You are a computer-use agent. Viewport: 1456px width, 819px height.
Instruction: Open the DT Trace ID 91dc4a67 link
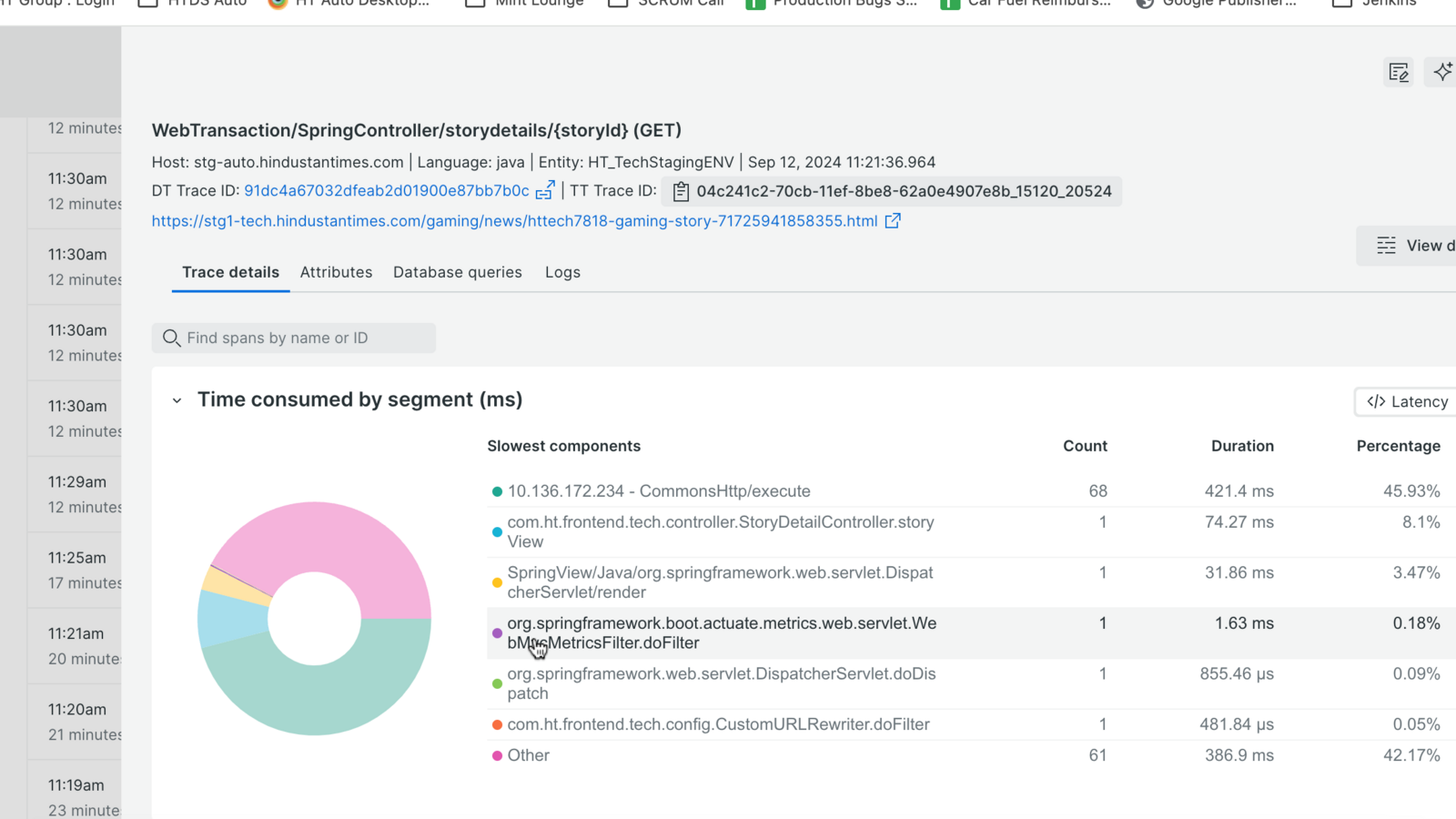pyautogui.click(x=386, y=191)
